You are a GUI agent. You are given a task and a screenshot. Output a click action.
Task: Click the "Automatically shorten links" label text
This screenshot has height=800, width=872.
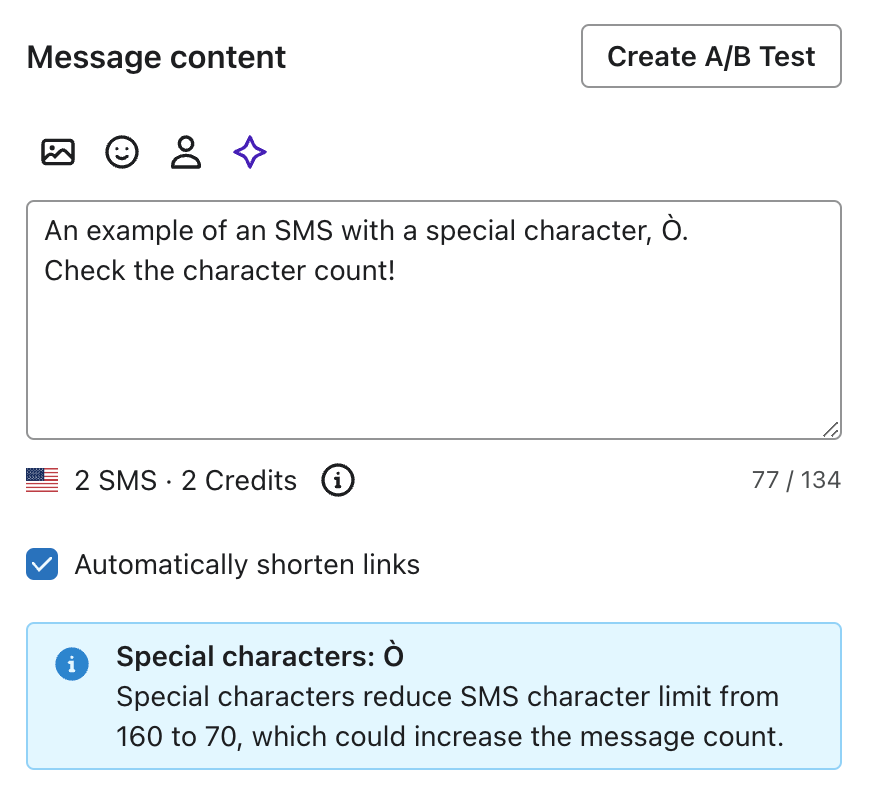pos(247,565)
